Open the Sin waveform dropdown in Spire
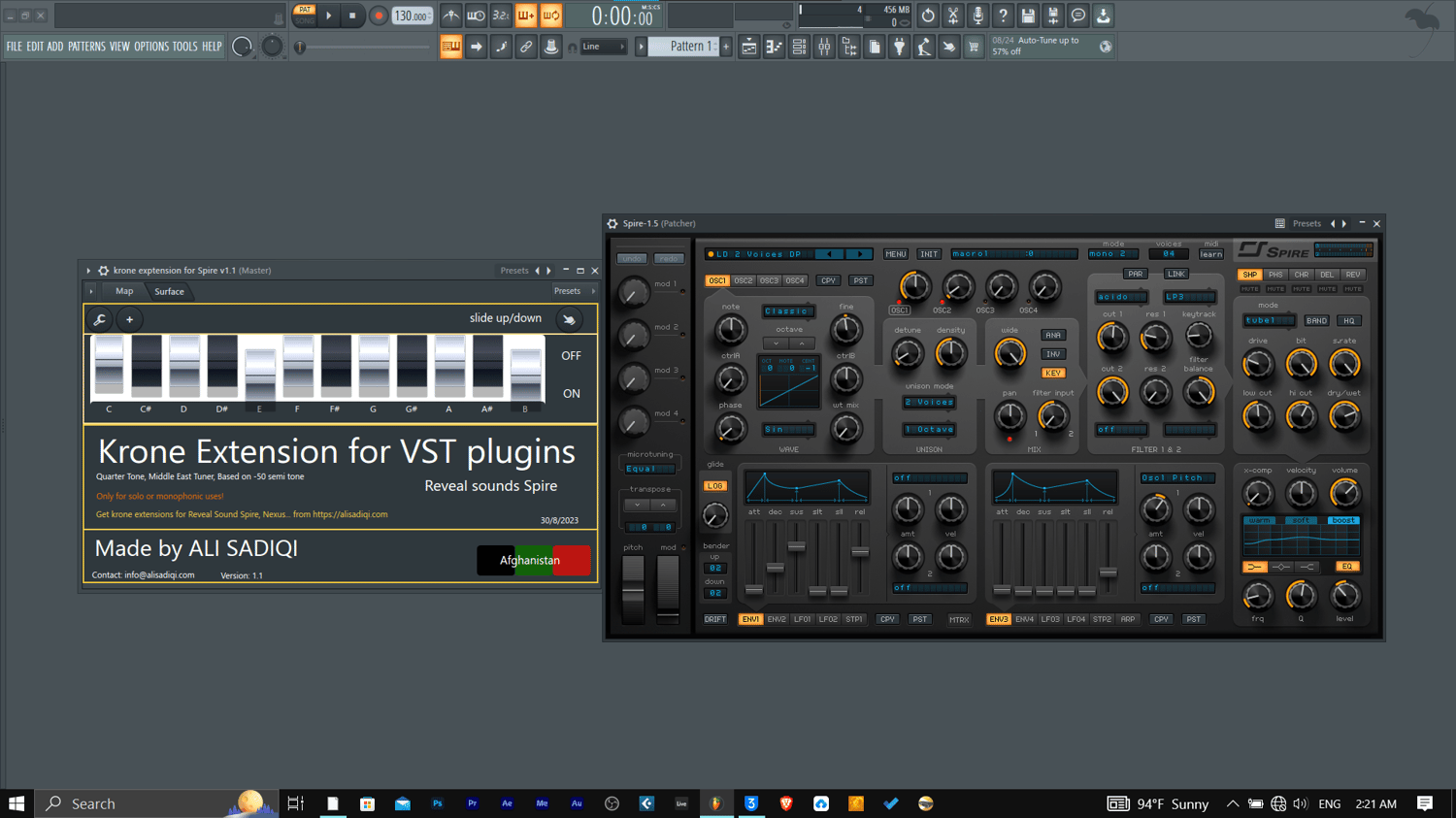This screenshot has height=818, width=1456. pyautogui.click(x=788, y=429)
